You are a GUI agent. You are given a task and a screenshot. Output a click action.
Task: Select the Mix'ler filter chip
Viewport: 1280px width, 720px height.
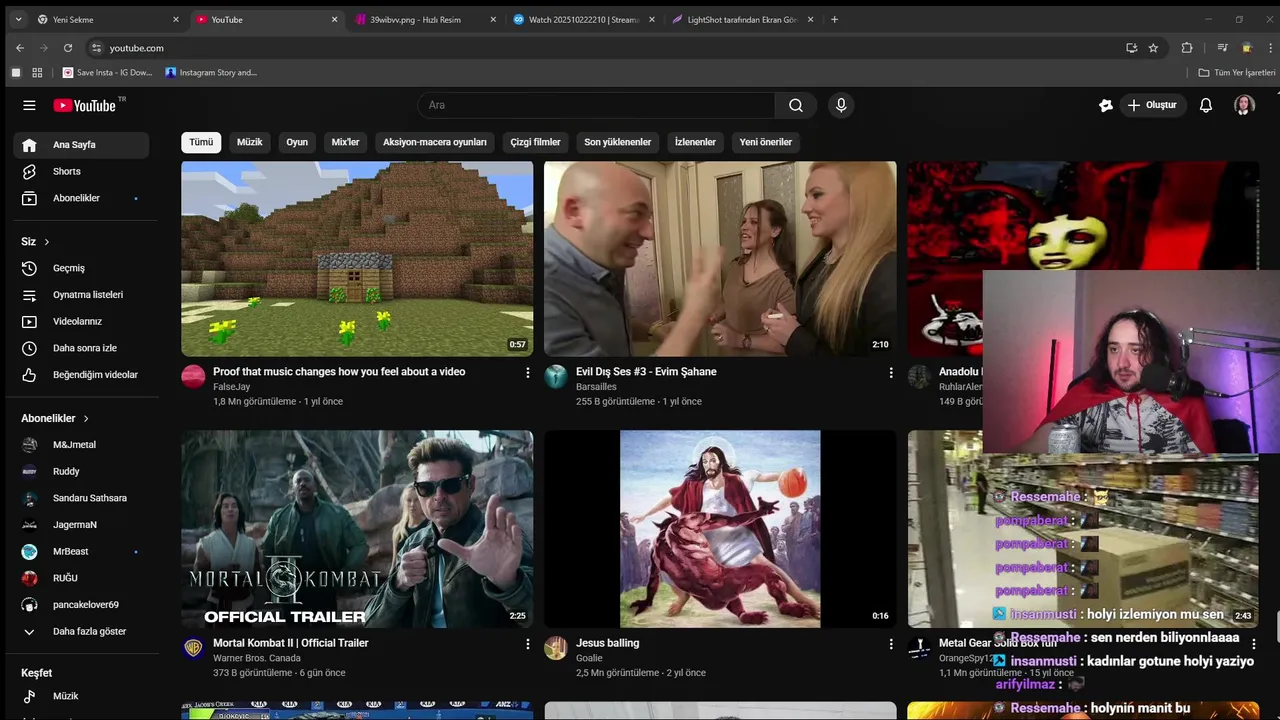(x=345, y=142)
